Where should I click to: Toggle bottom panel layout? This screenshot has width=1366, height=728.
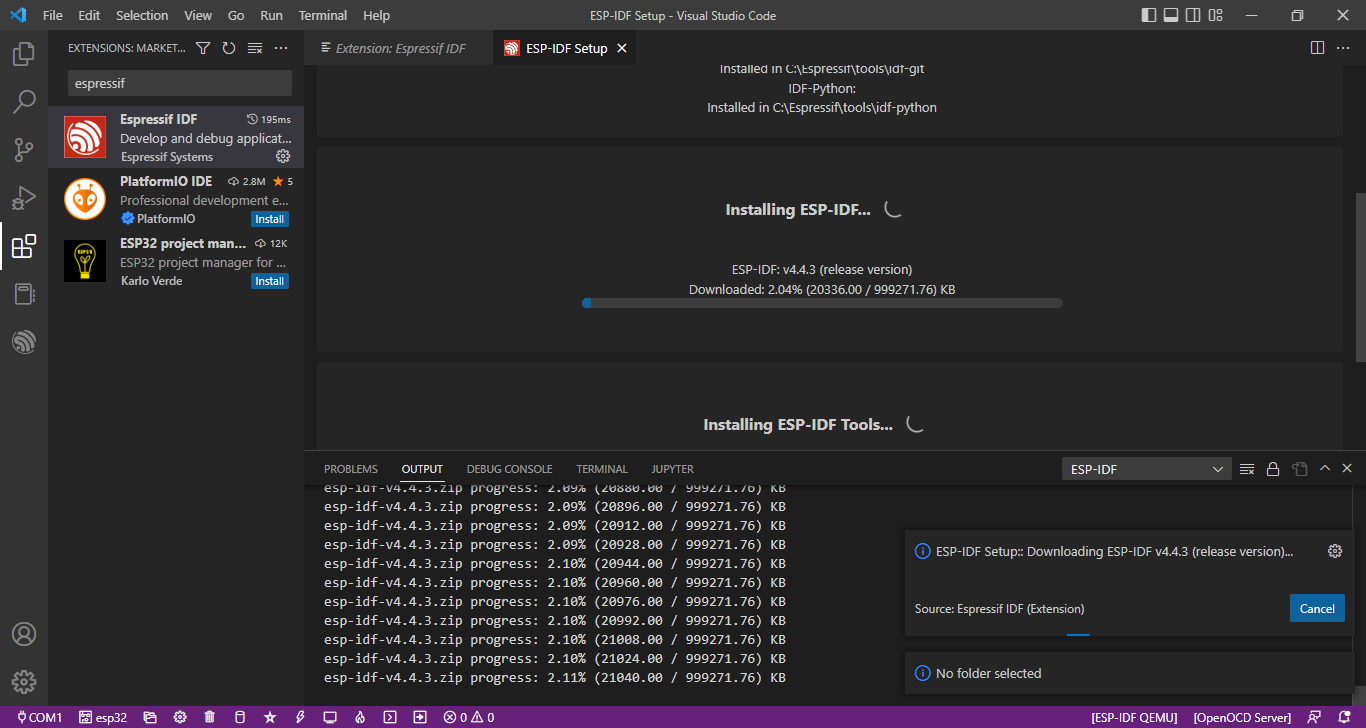(x=1171, y=16)
